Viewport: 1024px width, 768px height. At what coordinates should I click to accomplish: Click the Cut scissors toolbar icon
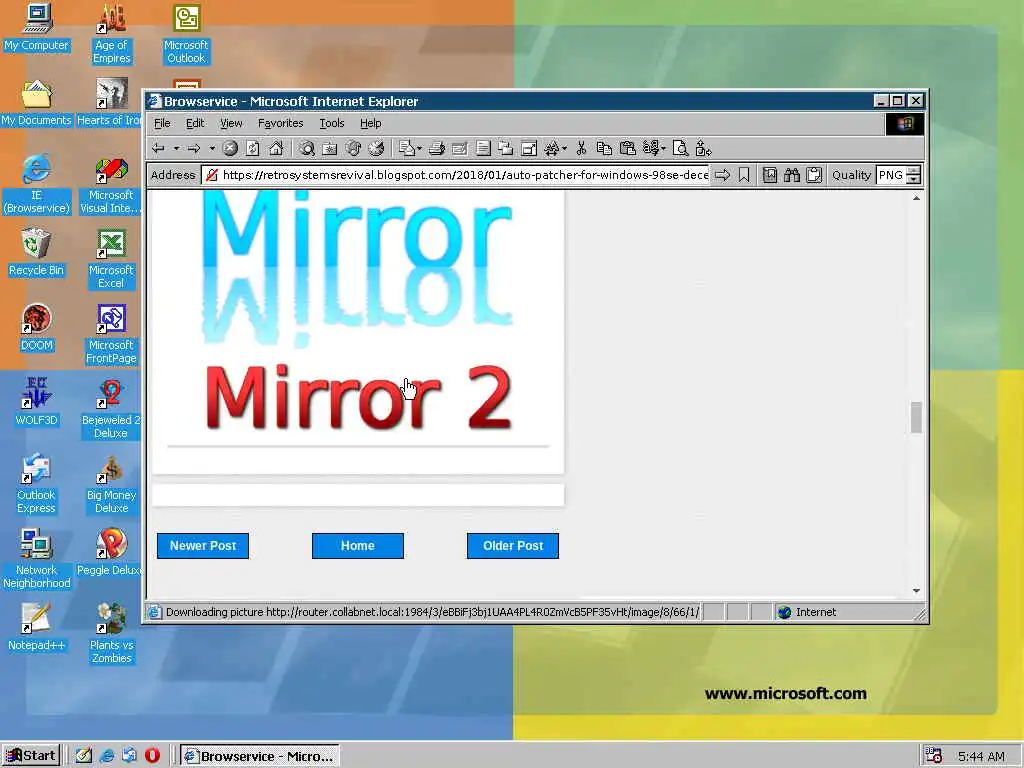click(x=581, y=149)
